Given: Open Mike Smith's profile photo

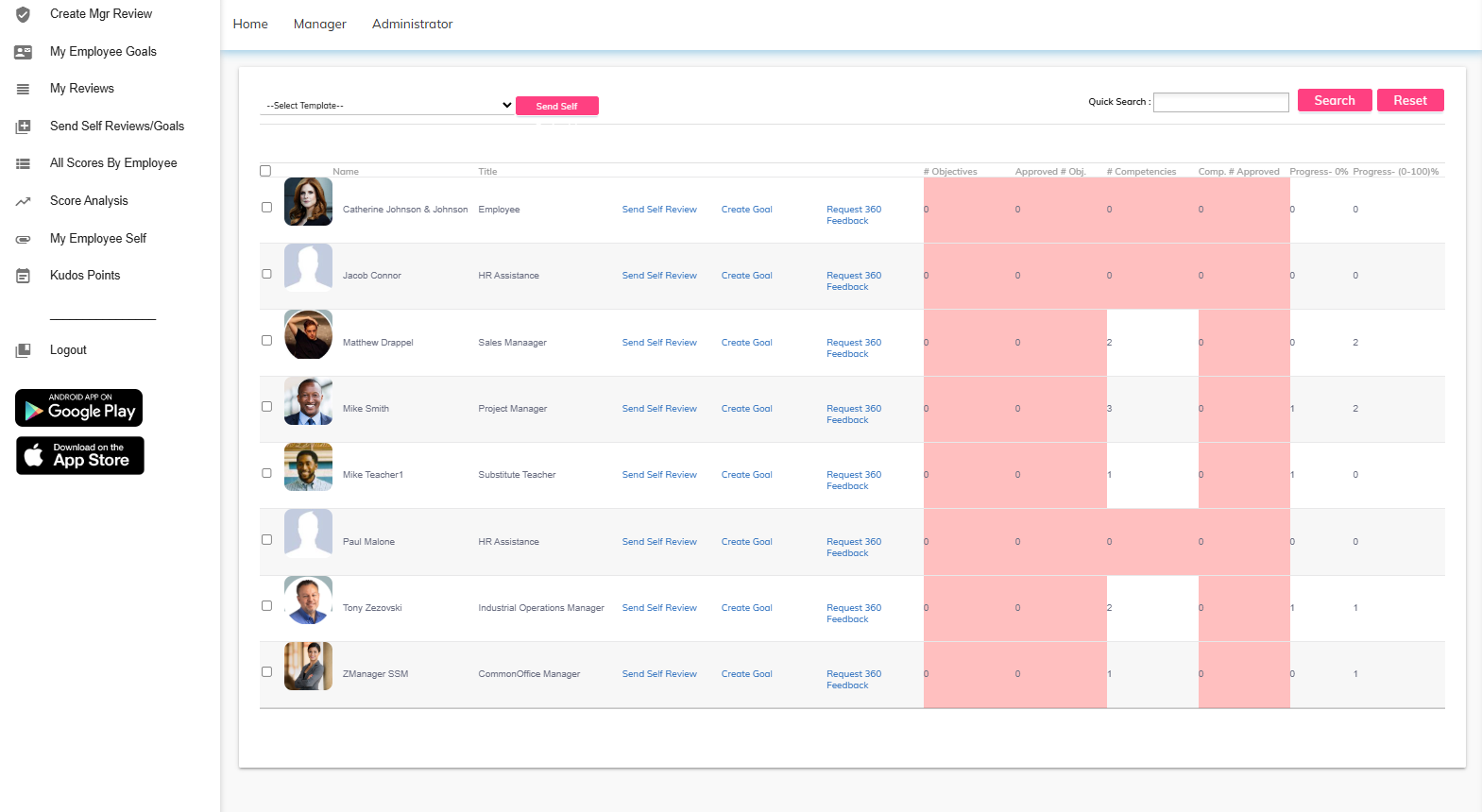Looking at the screenshot, I should pos(308,400).
